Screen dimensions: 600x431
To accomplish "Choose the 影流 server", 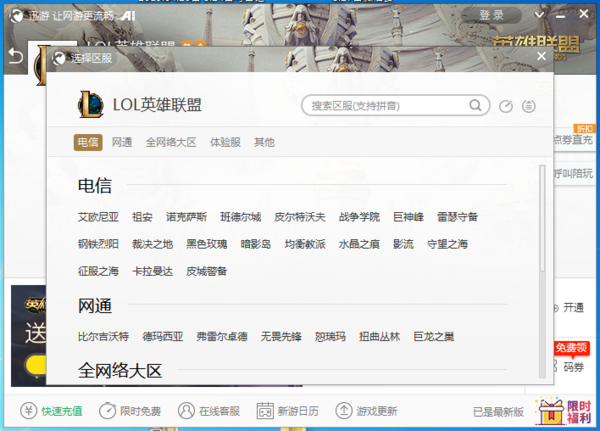I will [x=403, y=244].
